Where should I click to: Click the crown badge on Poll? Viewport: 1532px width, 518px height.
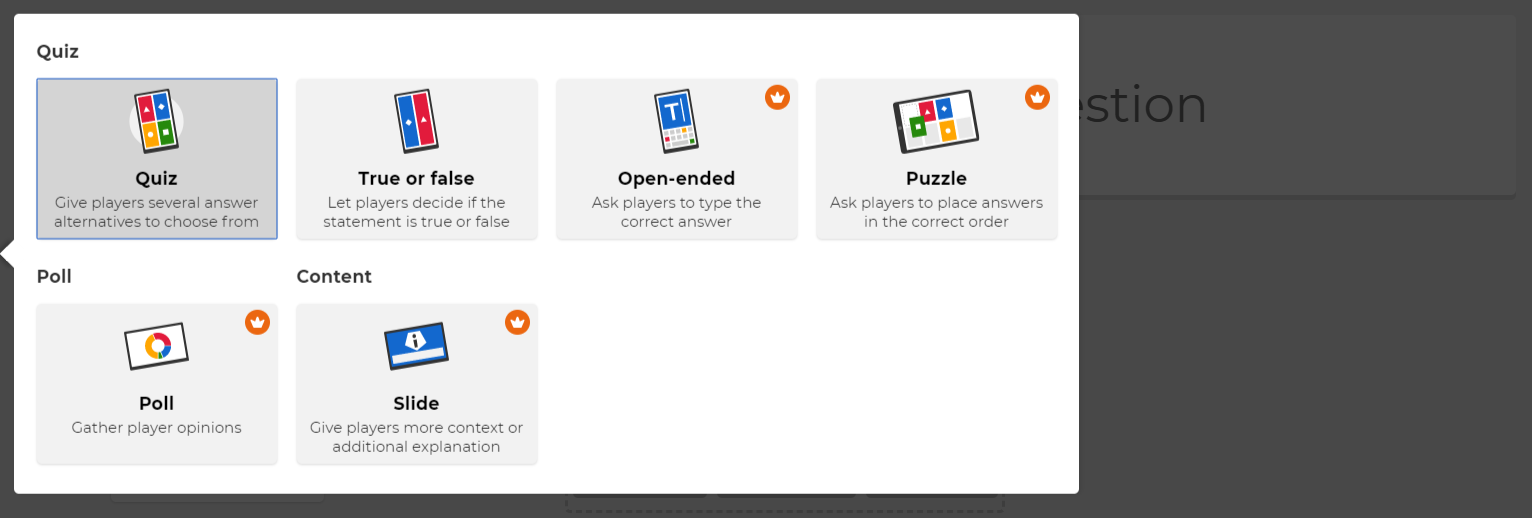(x=257, y=322)
